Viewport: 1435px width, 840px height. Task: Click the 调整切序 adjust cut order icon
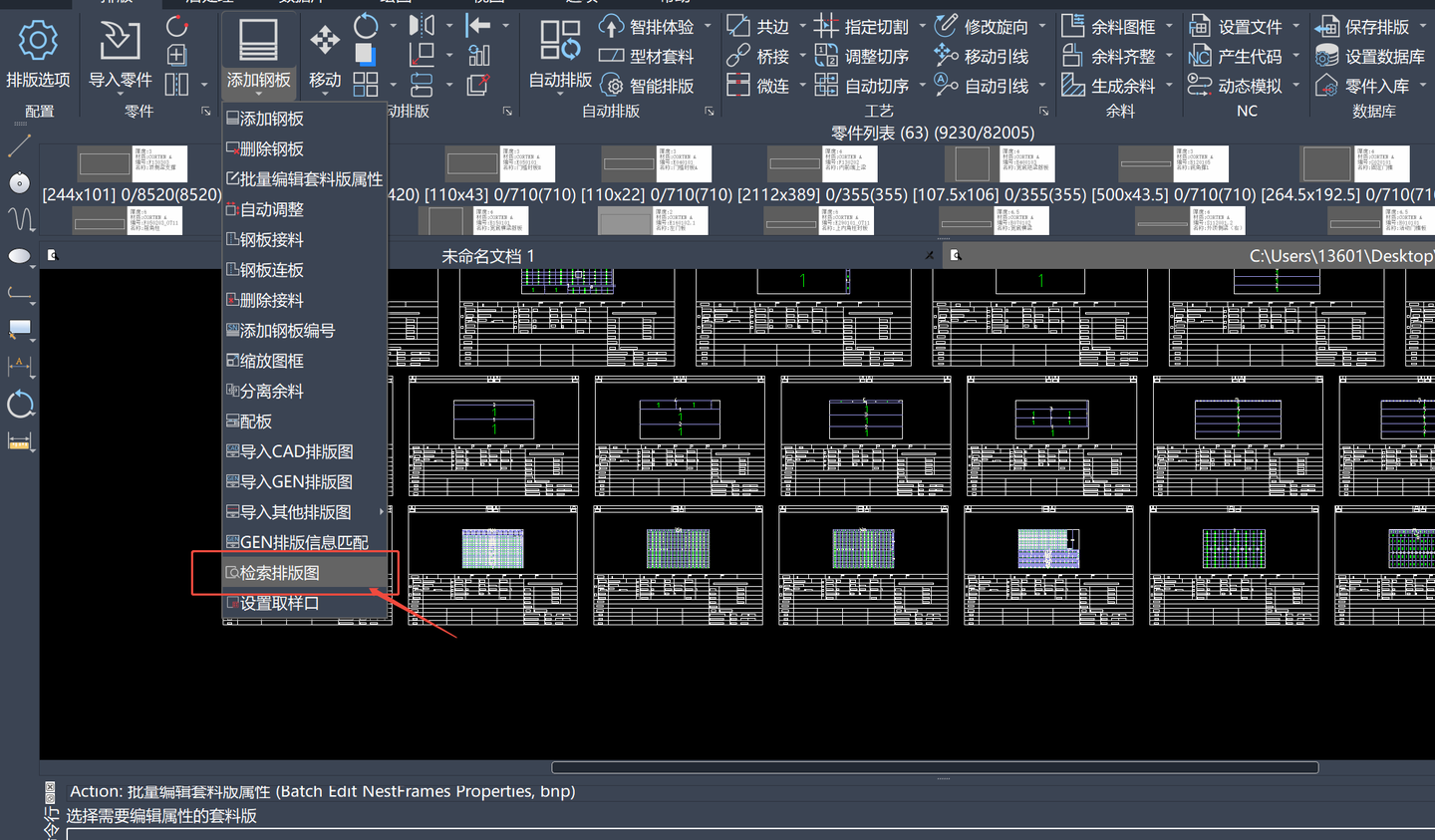(x=826, y=56)
